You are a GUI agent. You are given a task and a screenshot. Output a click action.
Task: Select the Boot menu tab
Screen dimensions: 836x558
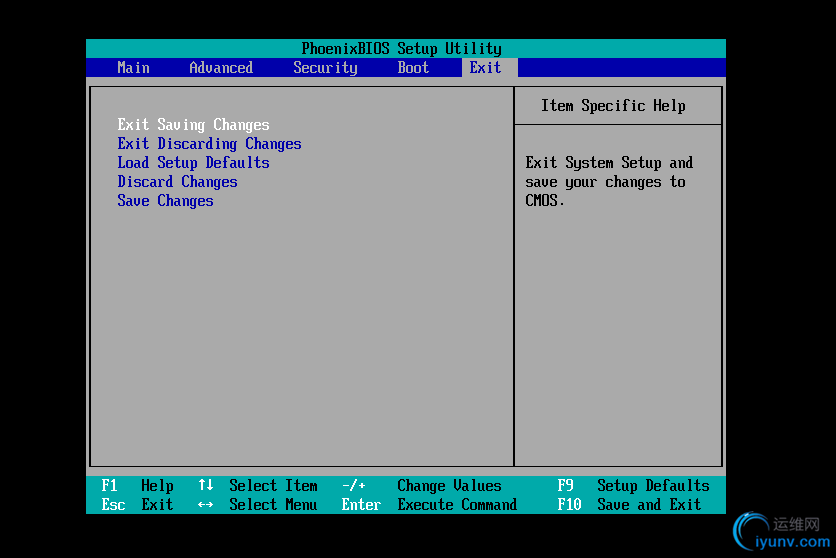413,68
